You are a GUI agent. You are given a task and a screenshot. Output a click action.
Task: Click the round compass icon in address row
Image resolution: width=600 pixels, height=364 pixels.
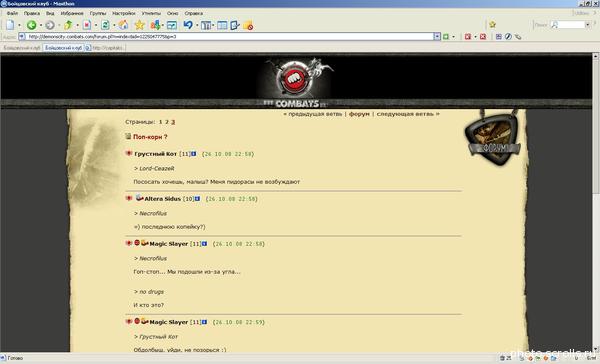tap(508, 36)
